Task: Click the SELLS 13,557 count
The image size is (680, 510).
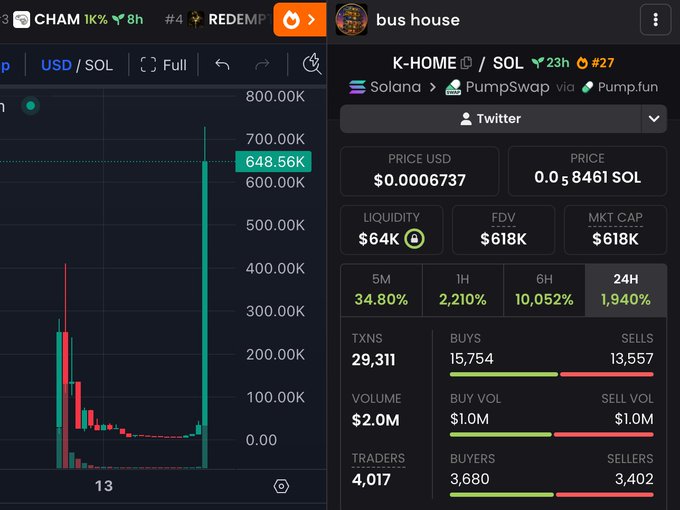Action: (x=631, y=359)
